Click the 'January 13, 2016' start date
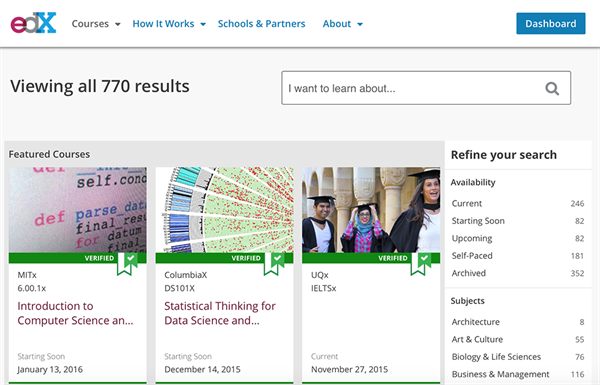 (x=50, y=370)
